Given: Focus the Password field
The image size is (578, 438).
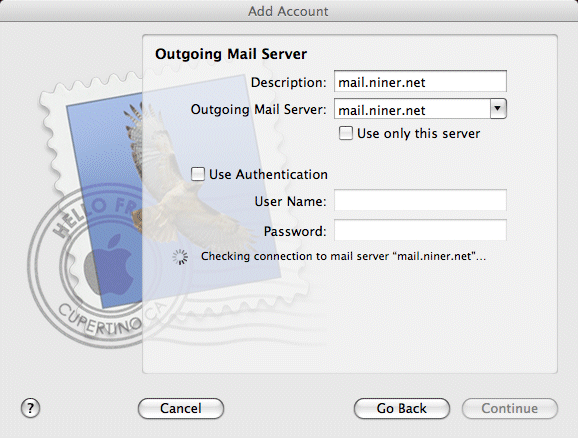Looking at the screenshot, I should [420, 230].
